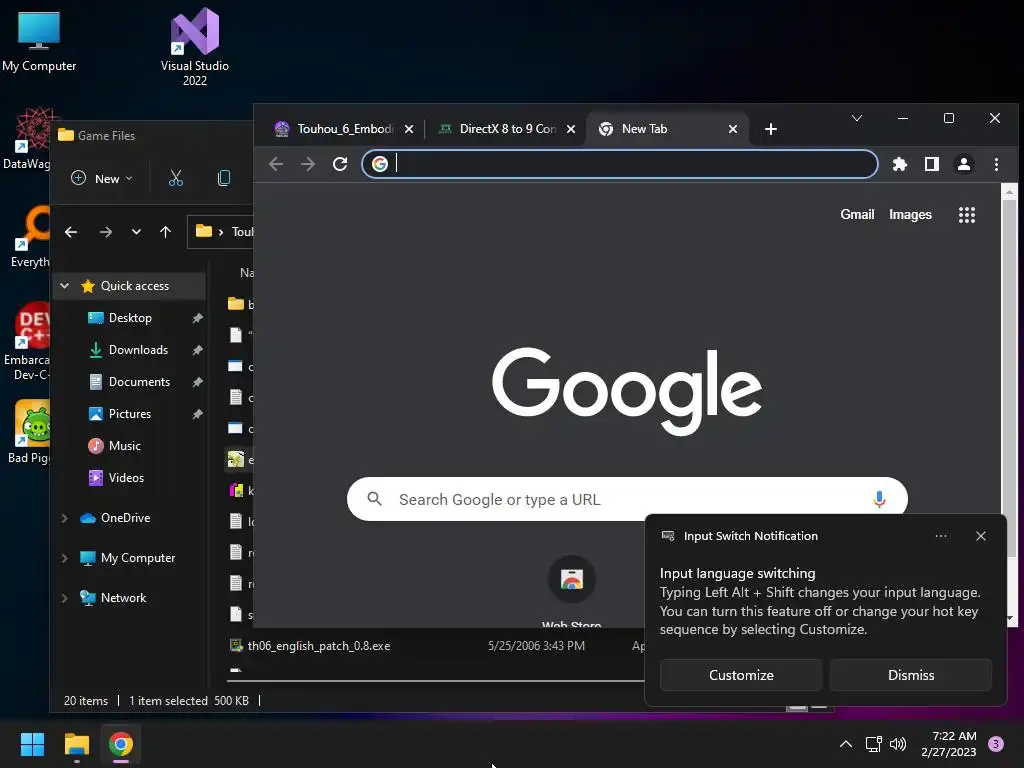
Task: Click the Chrome address bar
Action: [619, 164]
